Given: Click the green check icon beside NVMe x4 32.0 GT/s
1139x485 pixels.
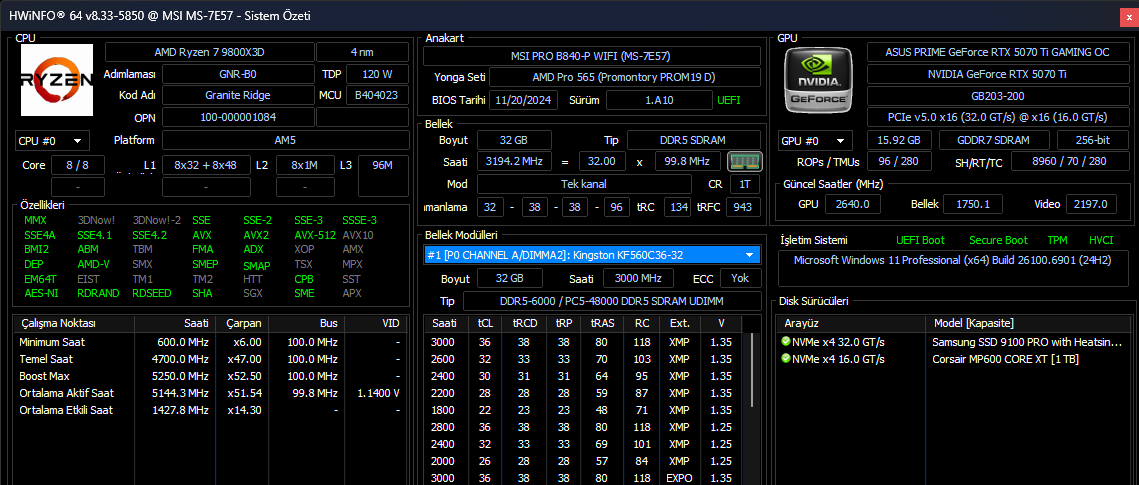Looking at the screenshot, I should click(785, 341).
